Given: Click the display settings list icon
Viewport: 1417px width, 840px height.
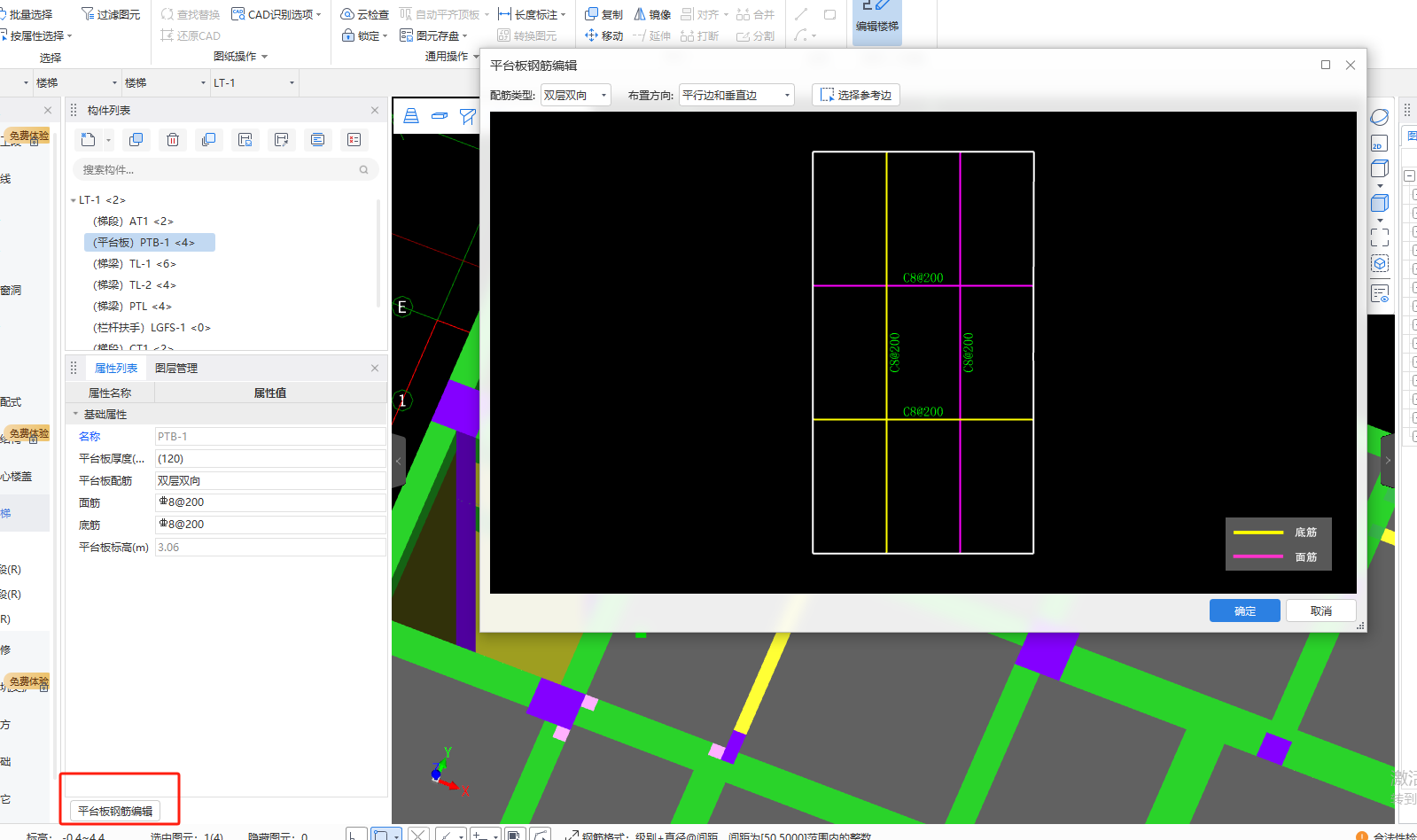Looking at the screenshot, I should coord(1380,293).
